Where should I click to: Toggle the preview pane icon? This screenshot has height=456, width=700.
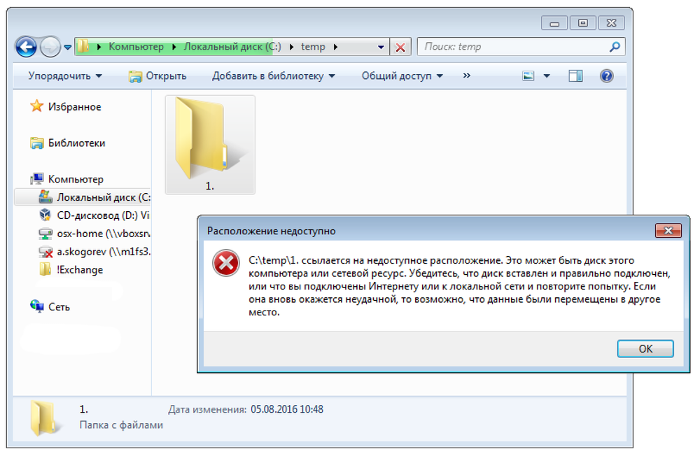575,76
